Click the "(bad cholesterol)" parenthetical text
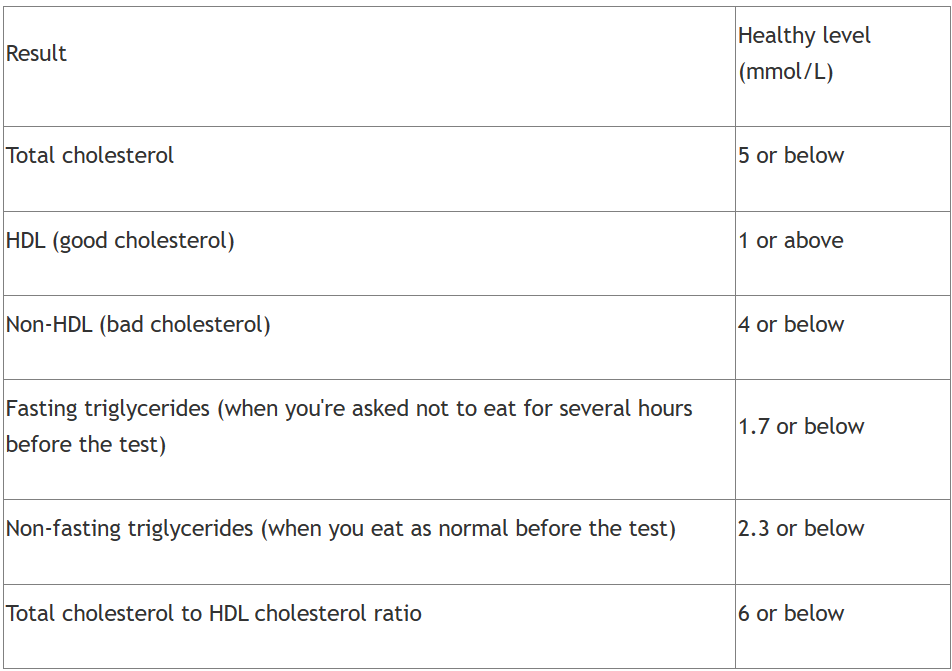The width and height of the screenshot is (952, 671). coord(185,325)
